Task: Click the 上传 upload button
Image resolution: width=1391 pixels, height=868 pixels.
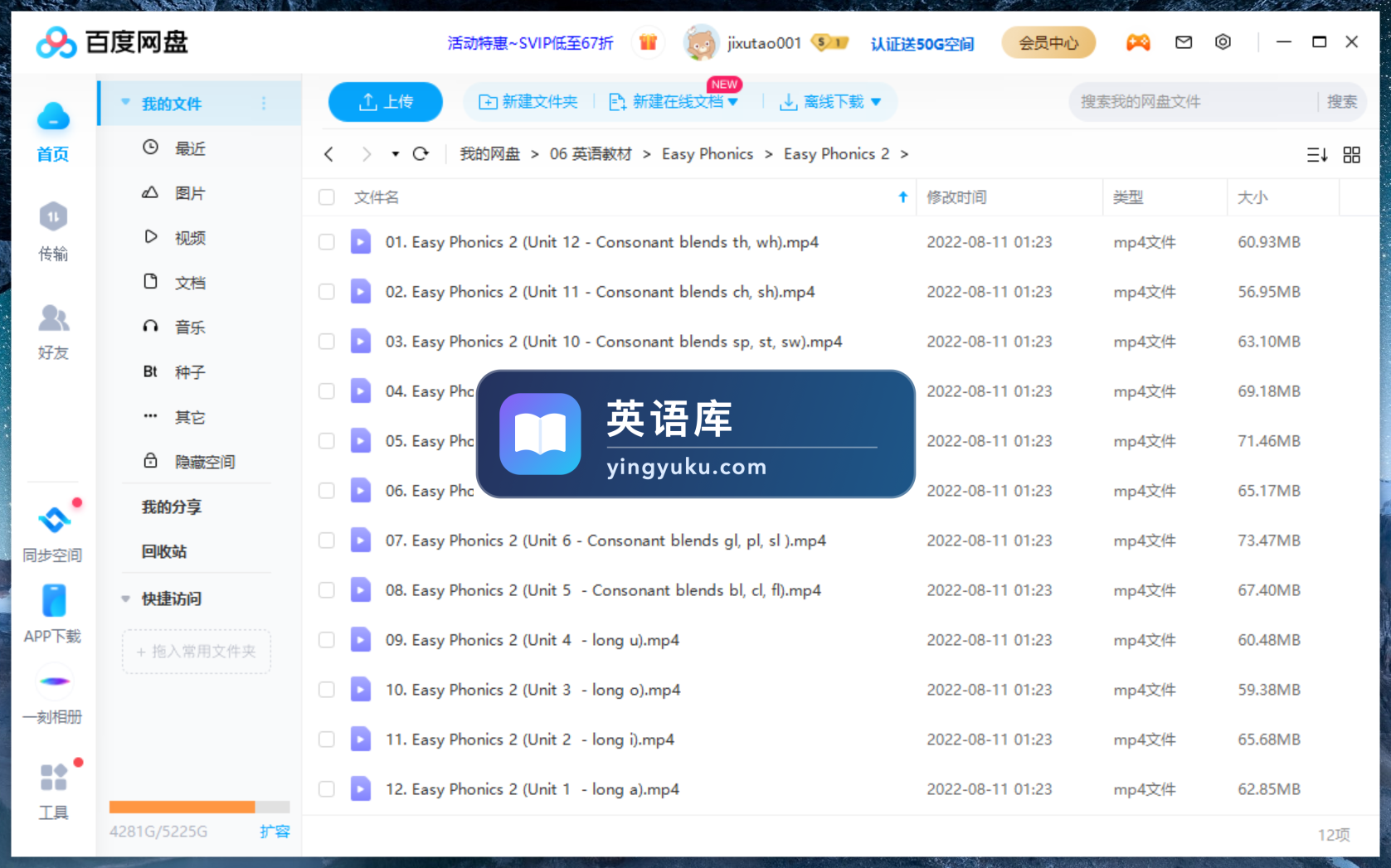Action: click(x=386, y=102)
